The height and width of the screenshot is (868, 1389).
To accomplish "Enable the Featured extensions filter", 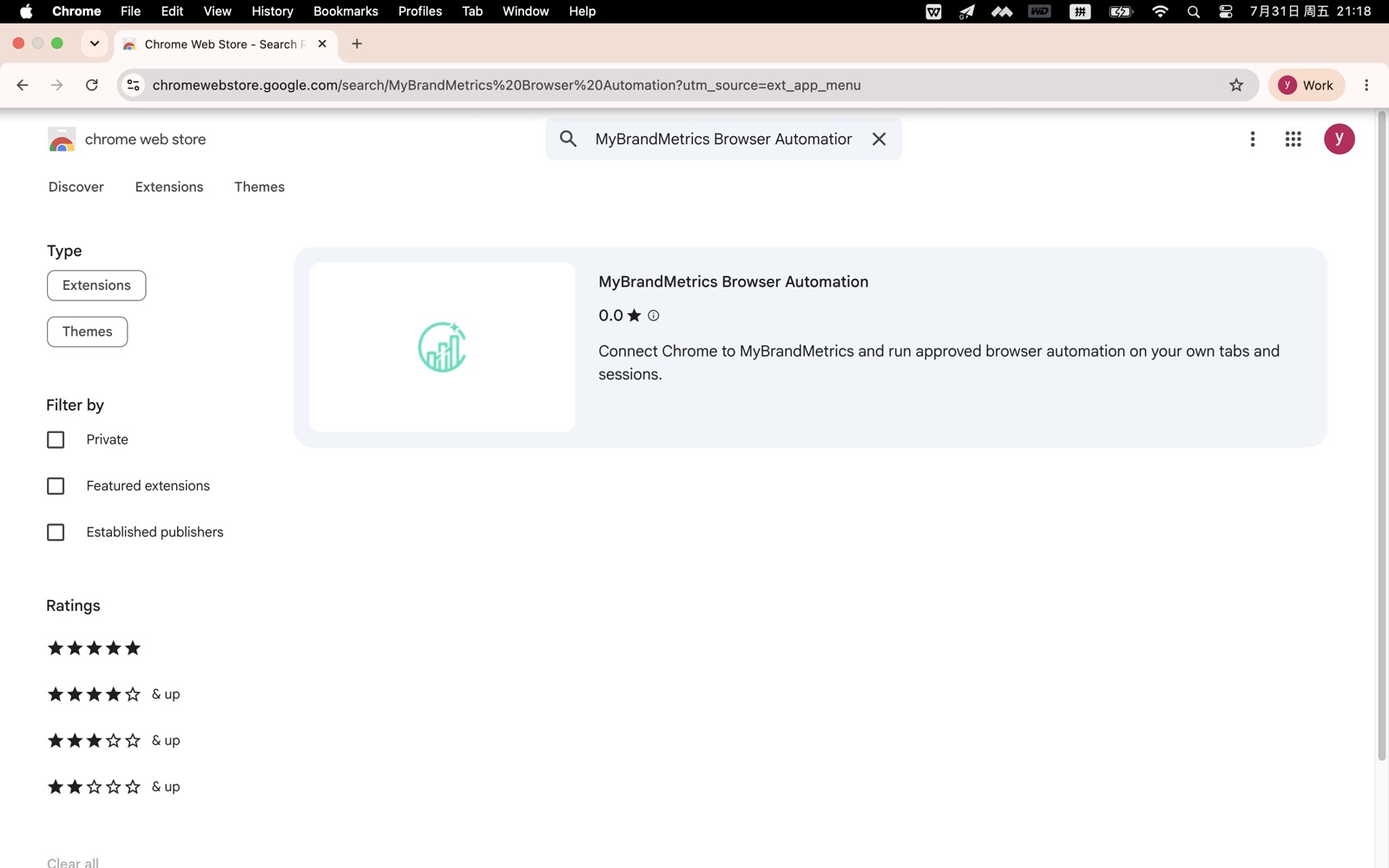I will 56,486.
